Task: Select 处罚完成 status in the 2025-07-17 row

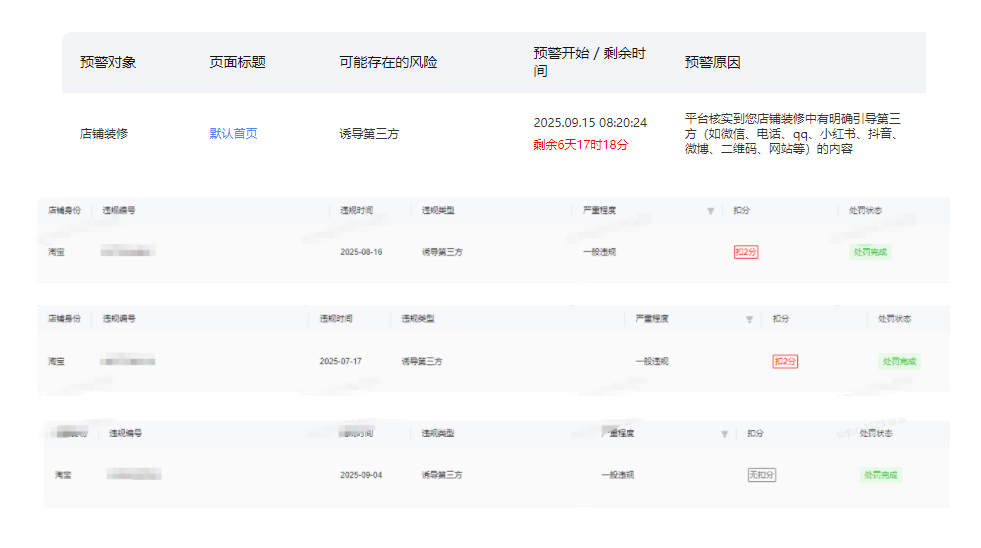Action: [x=899, y=362]
